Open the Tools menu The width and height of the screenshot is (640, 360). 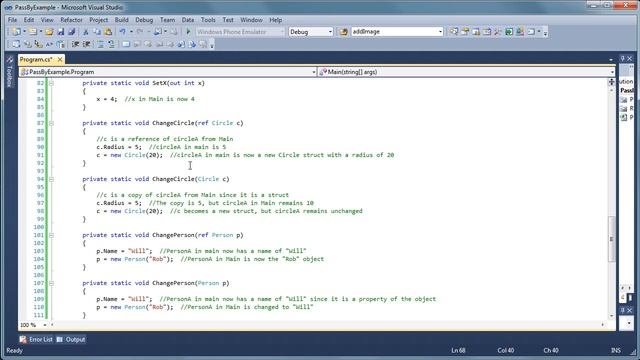pos(208,20)
